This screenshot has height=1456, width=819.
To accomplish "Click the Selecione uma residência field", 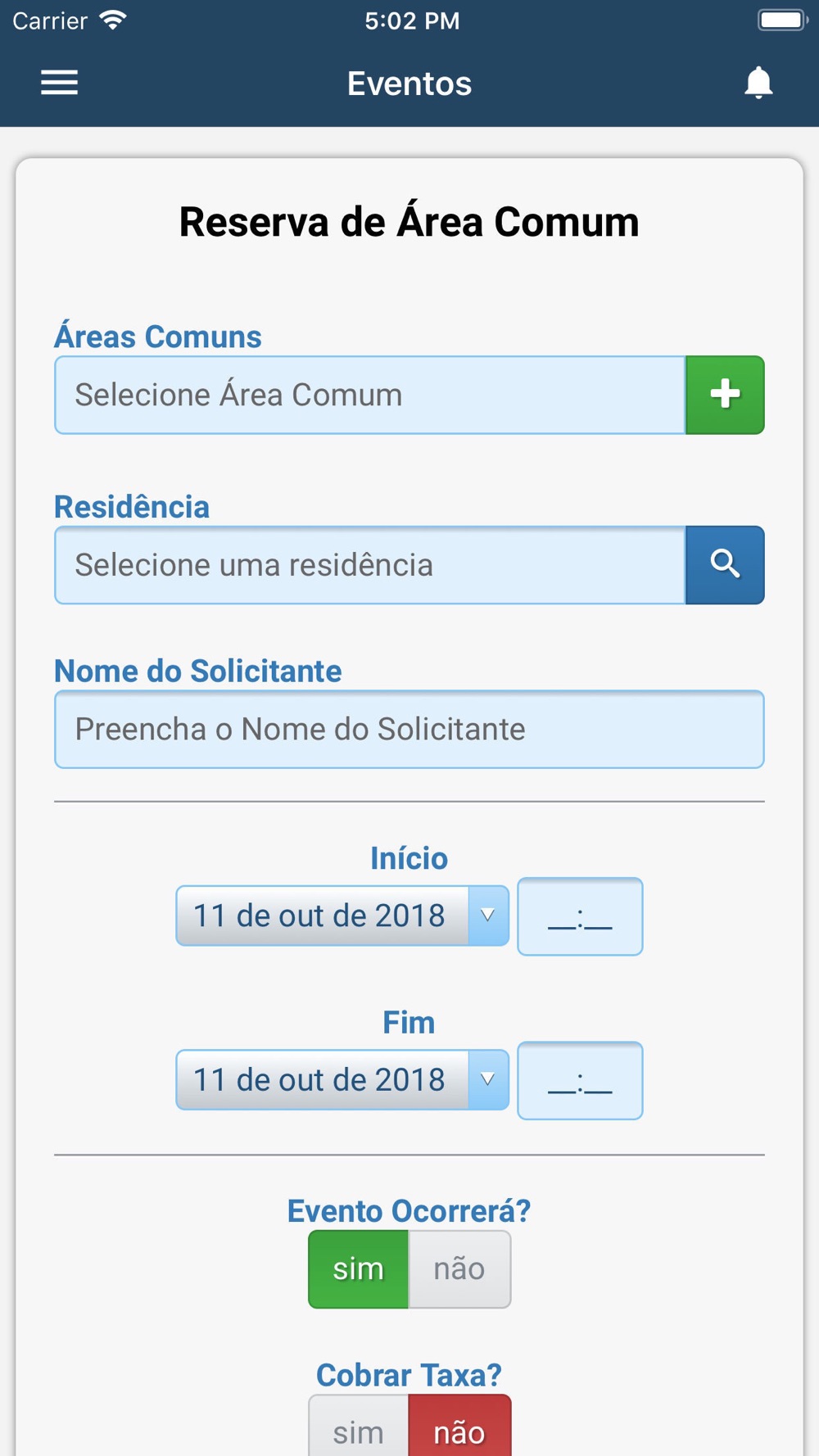I will coord(370,565).
